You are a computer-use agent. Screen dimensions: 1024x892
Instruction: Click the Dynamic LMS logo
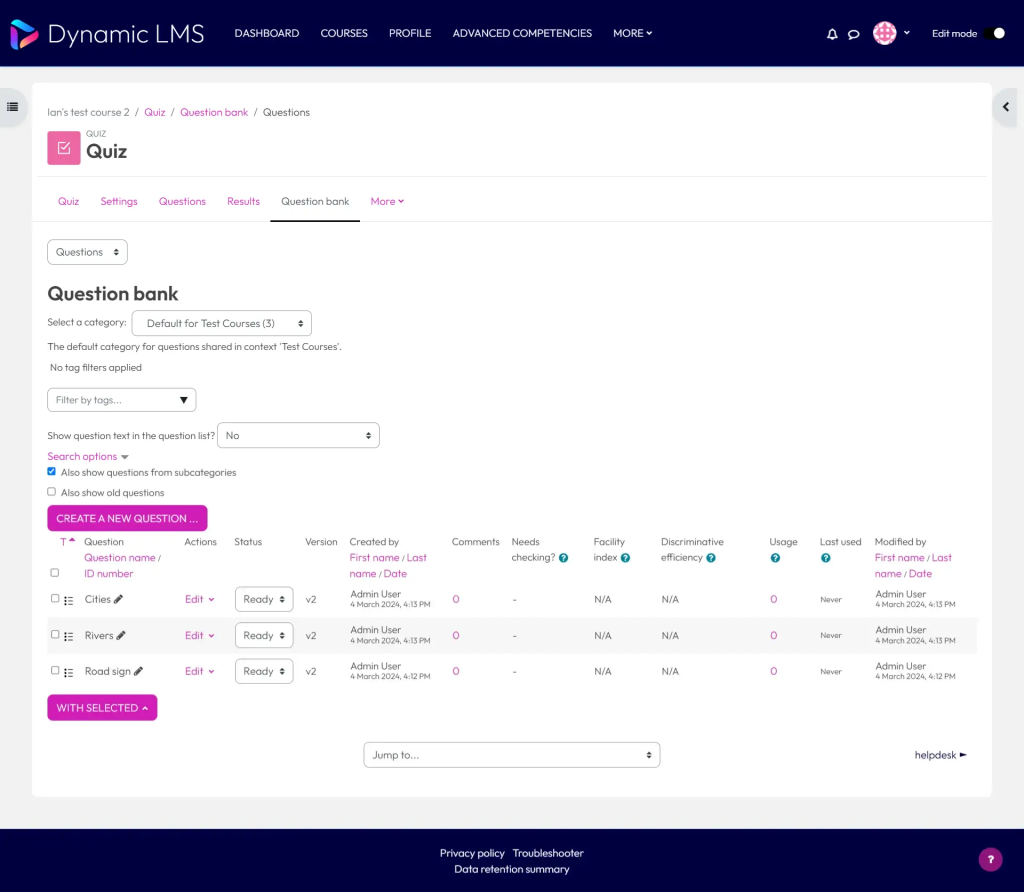108,34
